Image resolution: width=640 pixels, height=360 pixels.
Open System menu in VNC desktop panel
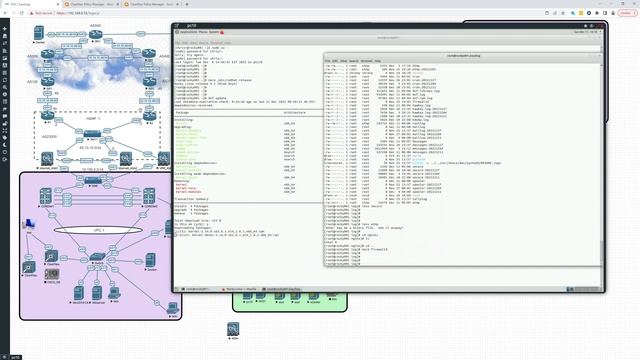pyautogui.click(x=215, y=32)
